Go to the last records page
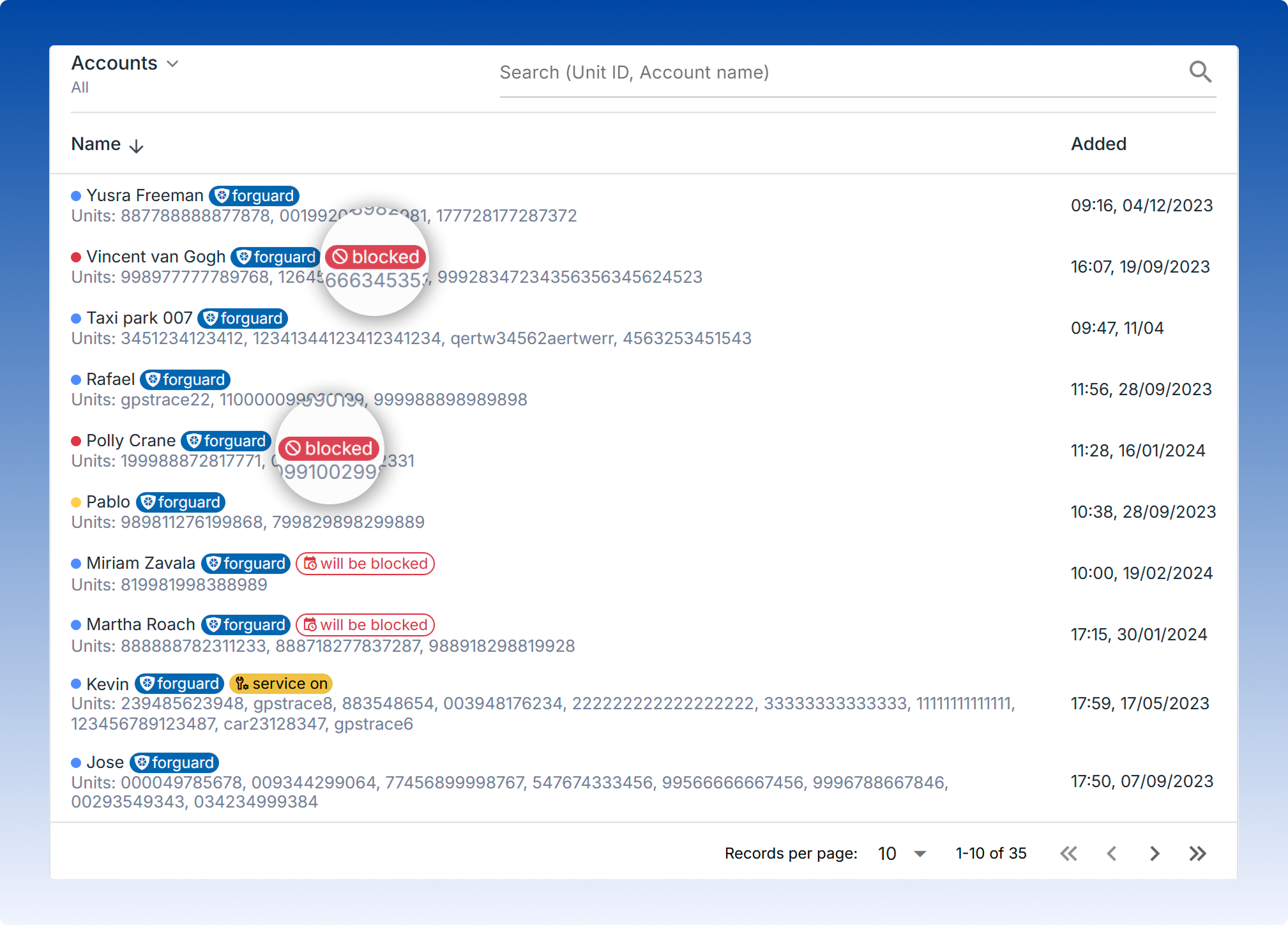 (x=1197, y=854)
